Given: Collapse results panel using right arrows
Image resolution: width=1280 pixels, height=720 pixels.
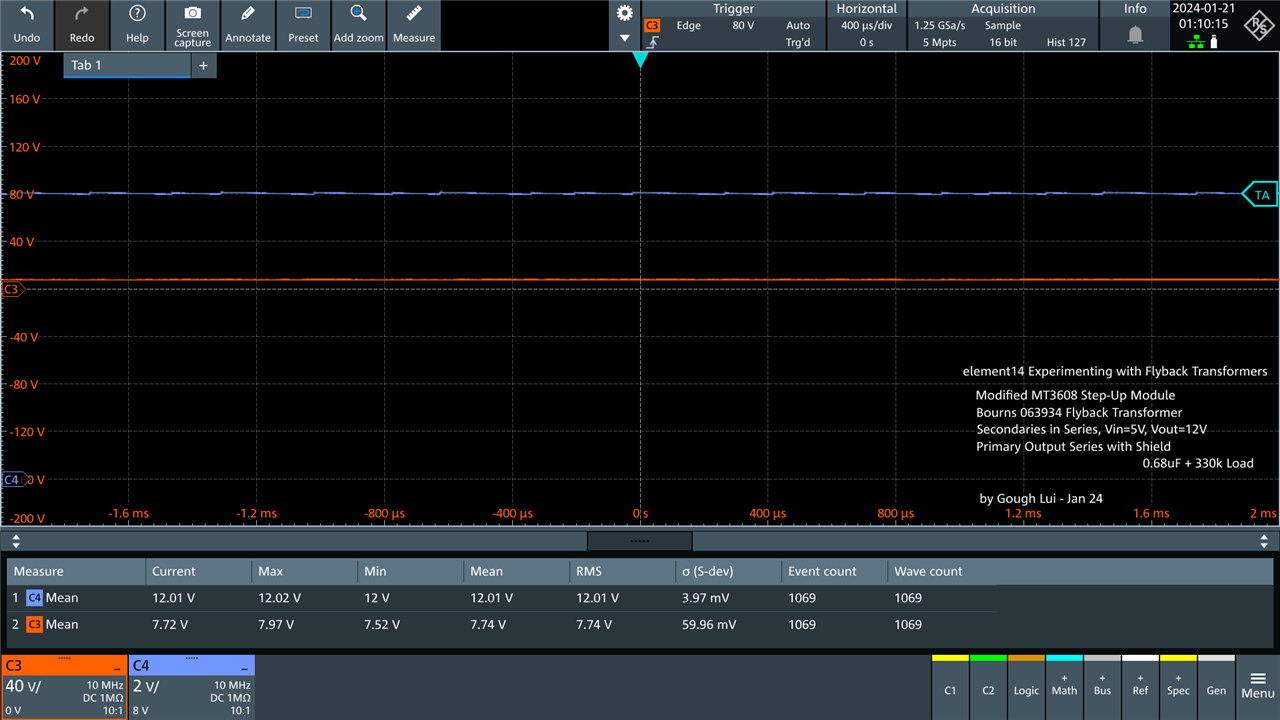Looking at the screenshot, I should 1265,541.
